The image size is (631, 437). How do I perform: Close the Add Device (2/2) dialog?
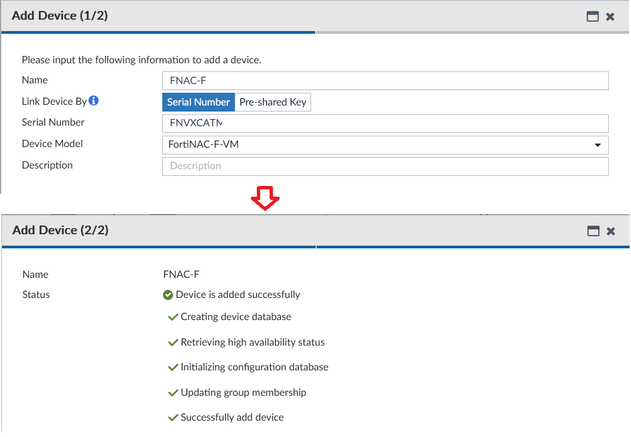point(610,231)
